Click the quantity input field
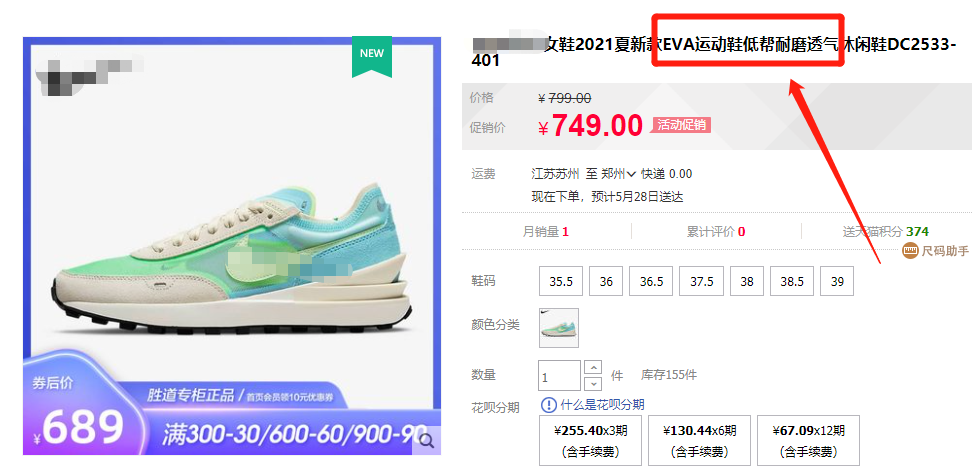The width and height of the screenshot is (973, 469). point(560,375)
